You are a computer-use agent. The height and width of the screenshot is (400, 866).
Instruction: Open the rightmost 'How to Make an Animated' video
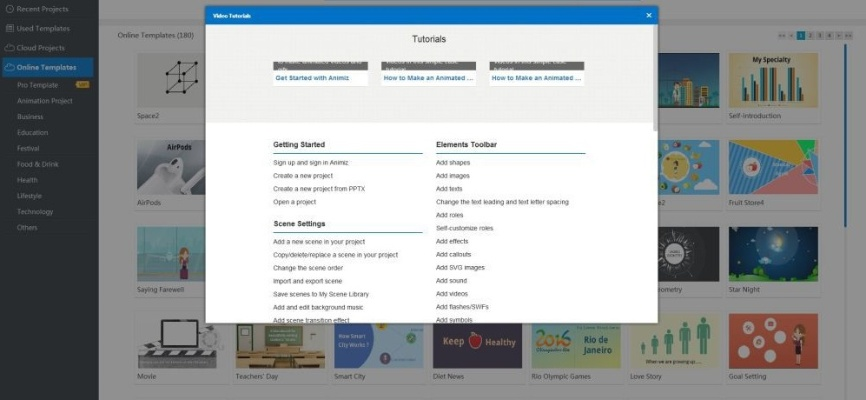pos(537,74)
